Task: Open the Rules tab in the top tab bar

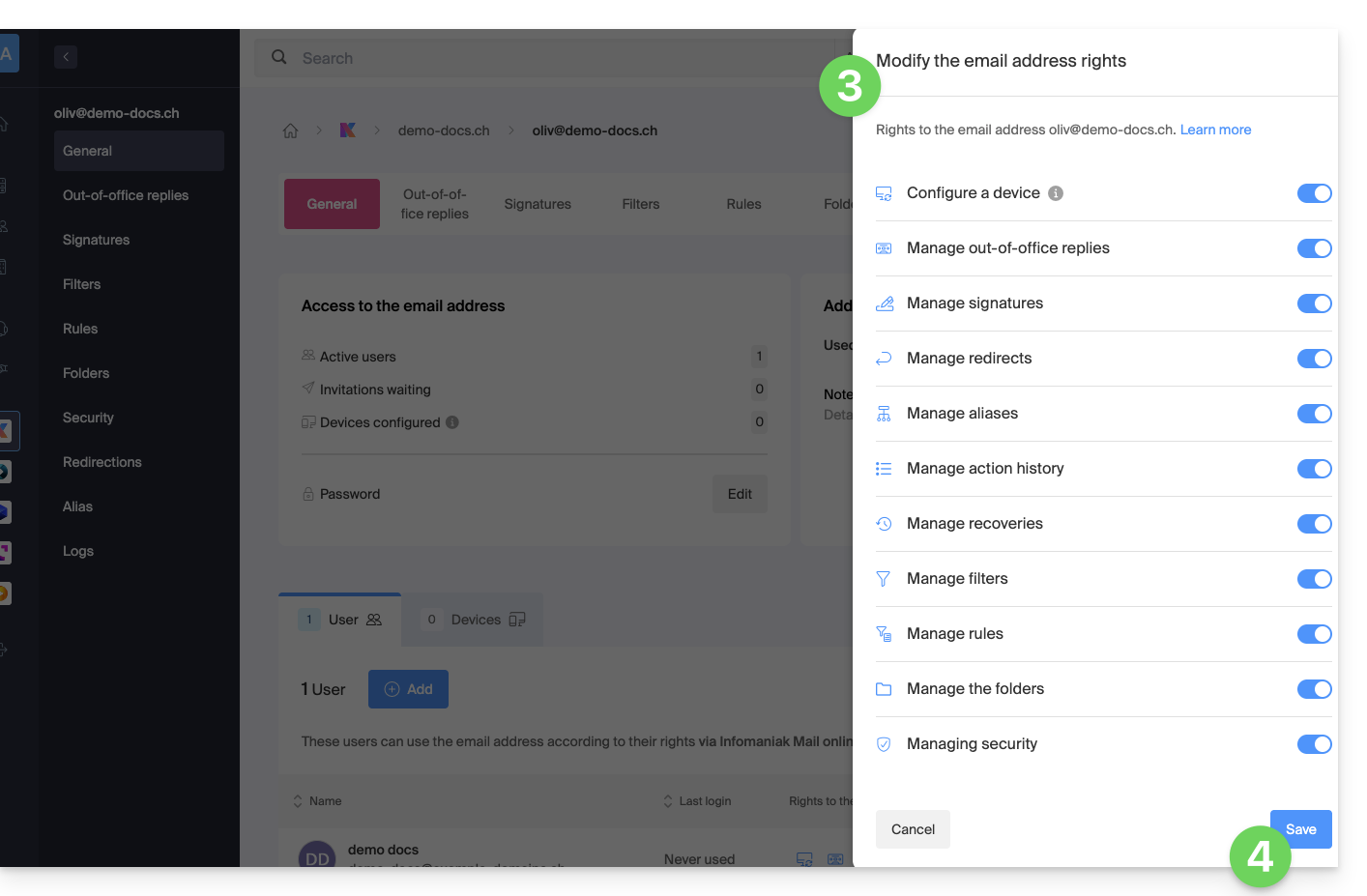Action: [744, 204]
